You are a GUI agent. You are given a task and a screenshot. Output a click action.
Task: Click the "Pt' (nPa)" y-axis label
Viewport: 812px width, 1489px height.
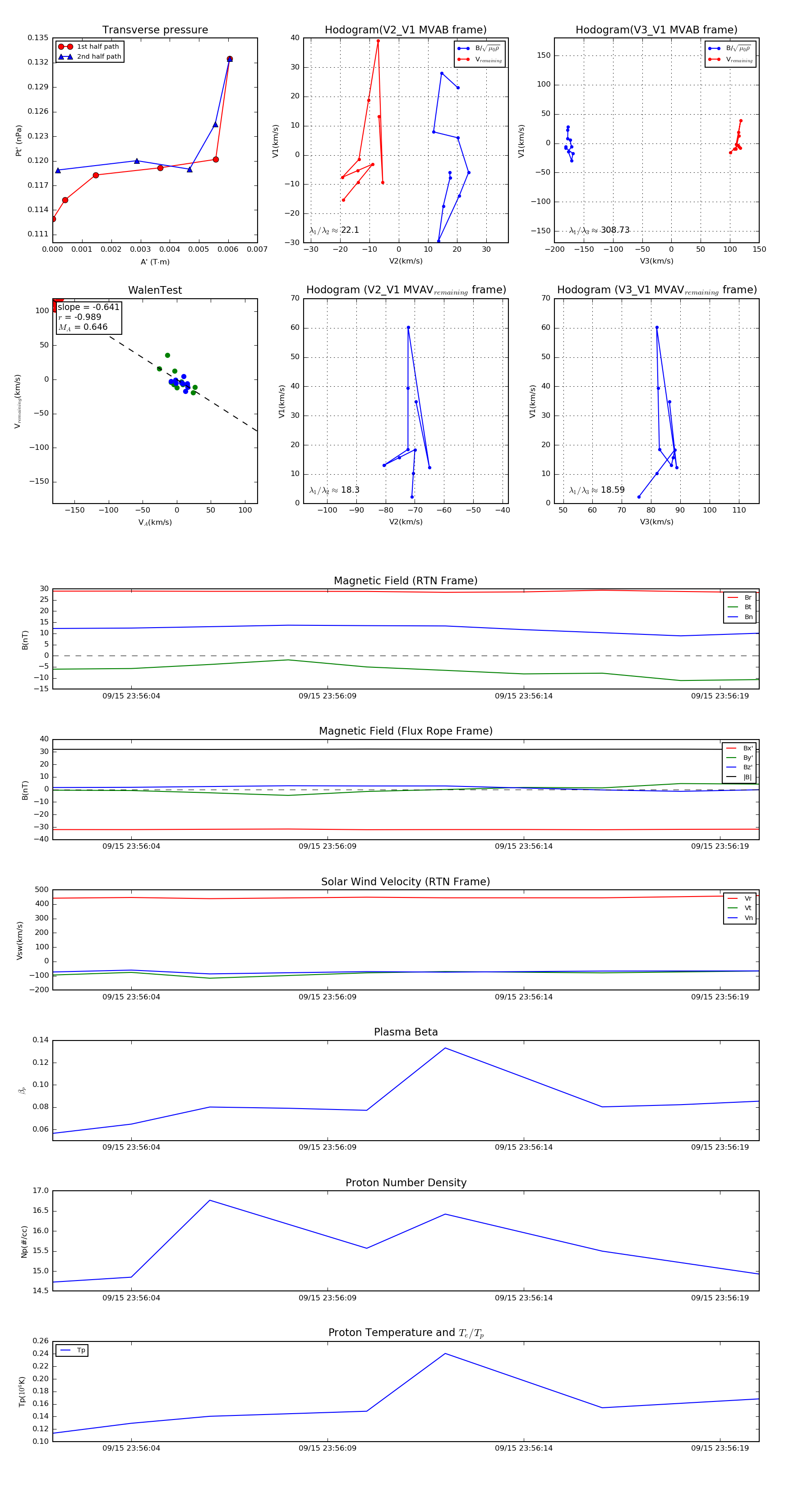18,140
